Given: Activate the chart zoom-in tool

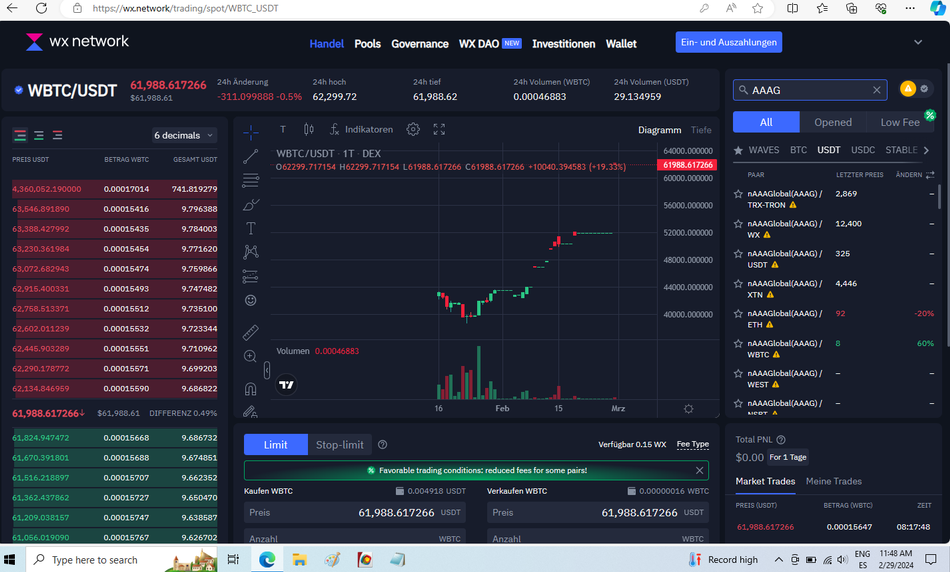Looking at the screenshot, I should (250, 356).
